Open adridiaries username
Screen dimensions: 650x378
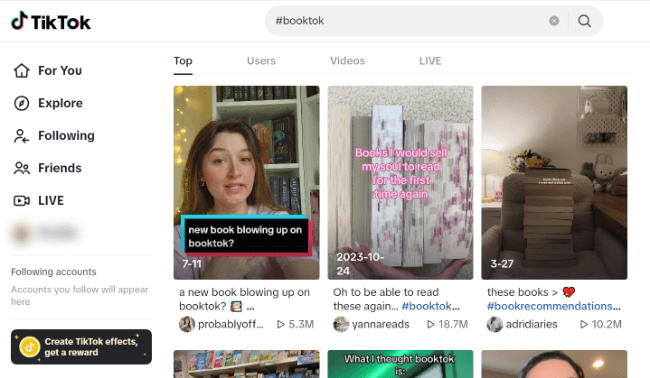pyautogui.click(x=531, y=324)
